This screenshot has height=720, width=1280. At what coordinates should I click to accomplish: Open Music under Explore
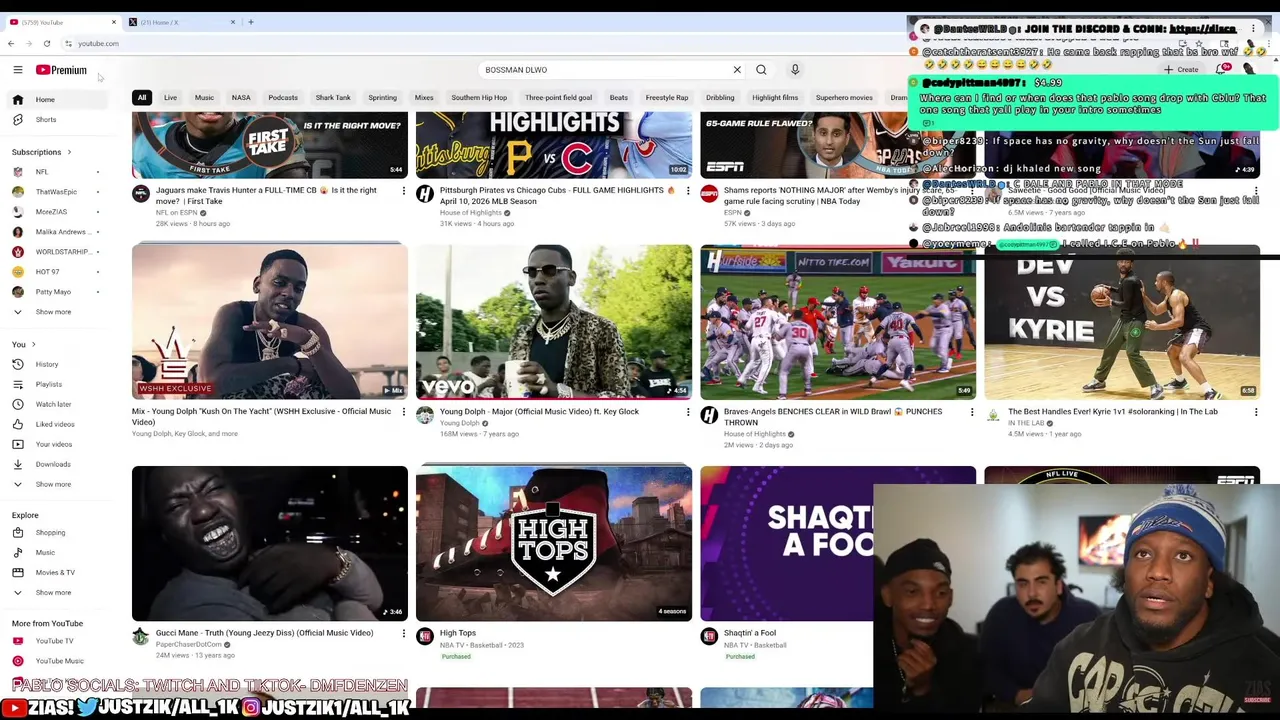57,553
